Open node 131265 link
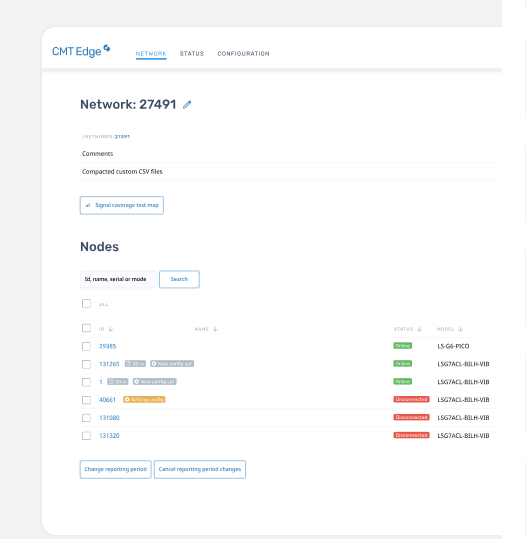Image resolution: width=526 pixels, height=539 pixels. [109, 364]
